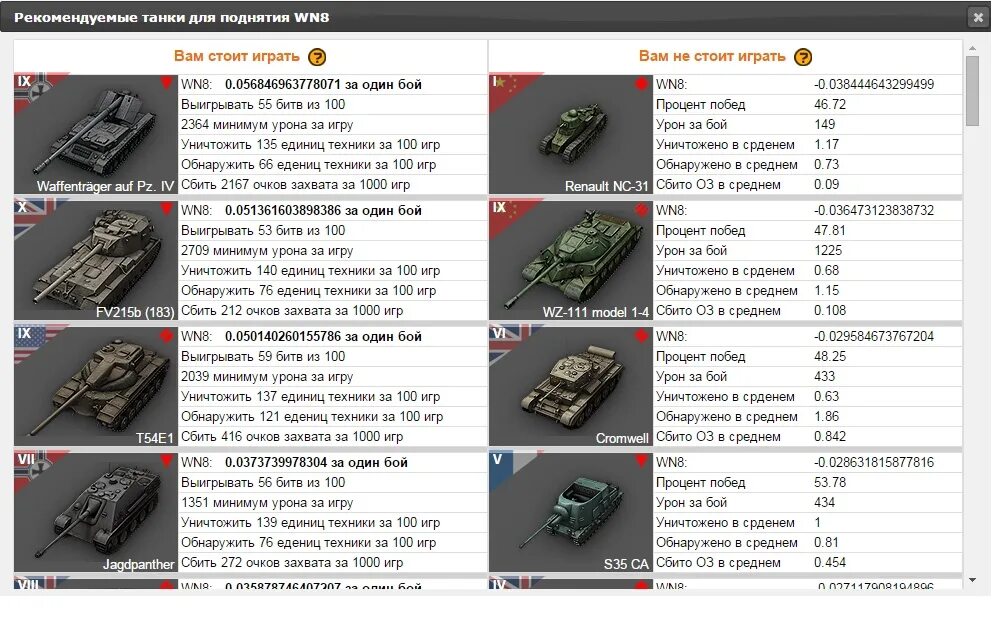Click the scrollbar down arrow
The image size is (1008, 630).
coord(972,580)
